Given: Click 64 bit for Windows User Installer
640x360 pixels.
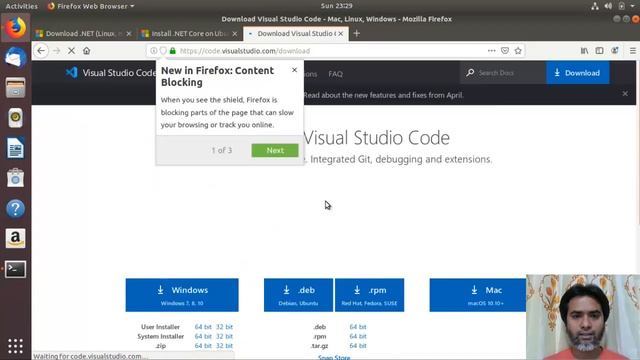Looking at the screenshot, I should tap(203, 327).
